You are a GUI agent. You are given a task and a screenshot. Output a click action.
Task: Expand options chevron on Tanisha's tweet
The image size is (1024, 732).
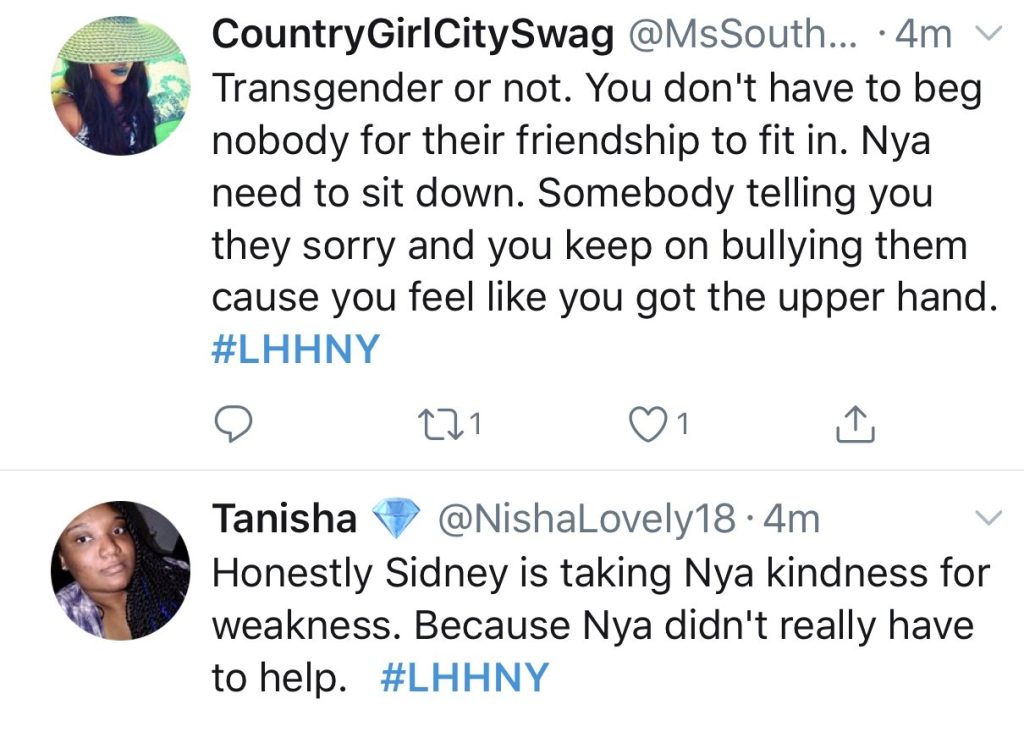(988, 518)
